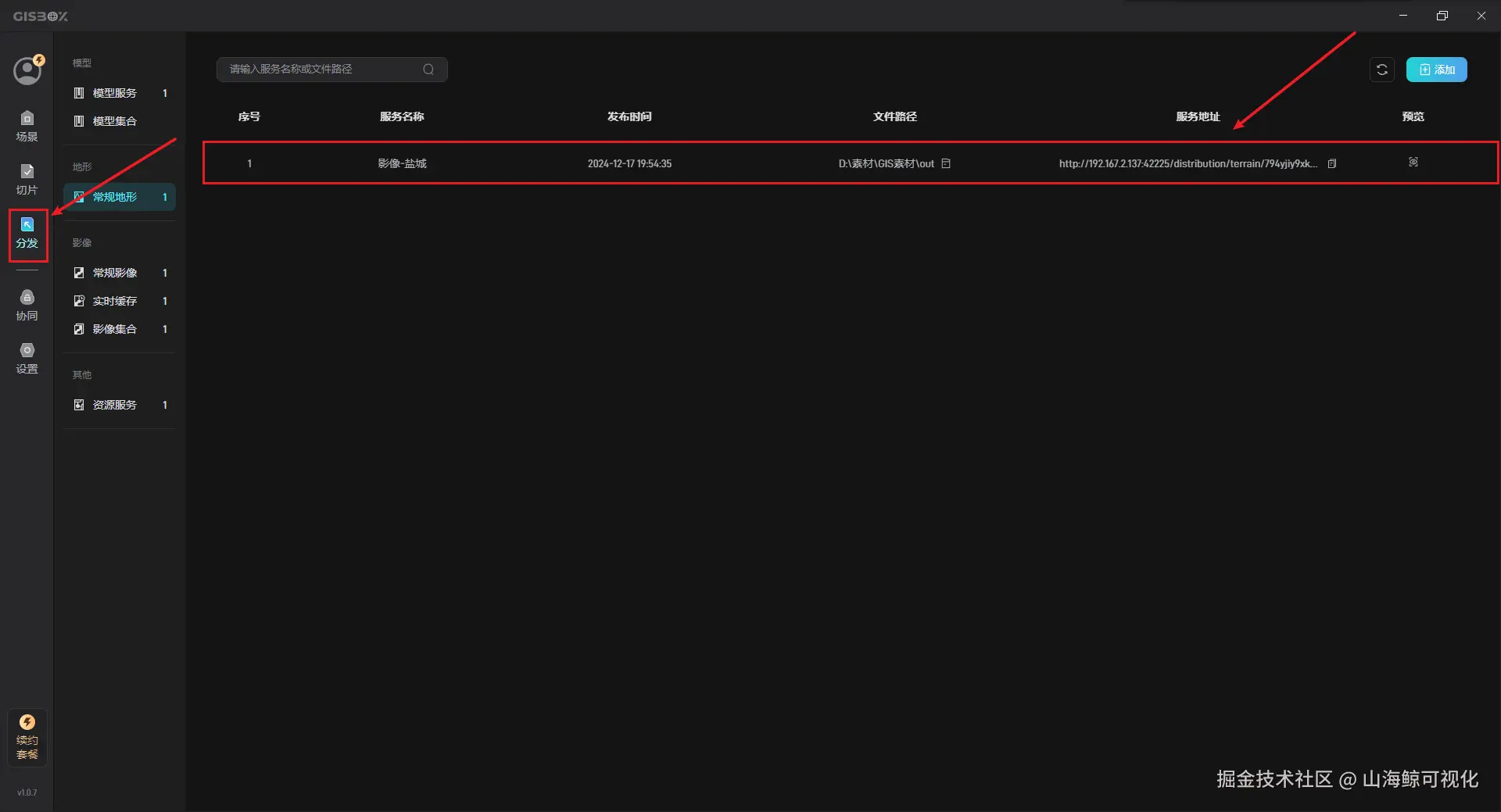1501x812 pixels.
Task: Open the 续约套餐 renewal button
Action: [27, 737]
